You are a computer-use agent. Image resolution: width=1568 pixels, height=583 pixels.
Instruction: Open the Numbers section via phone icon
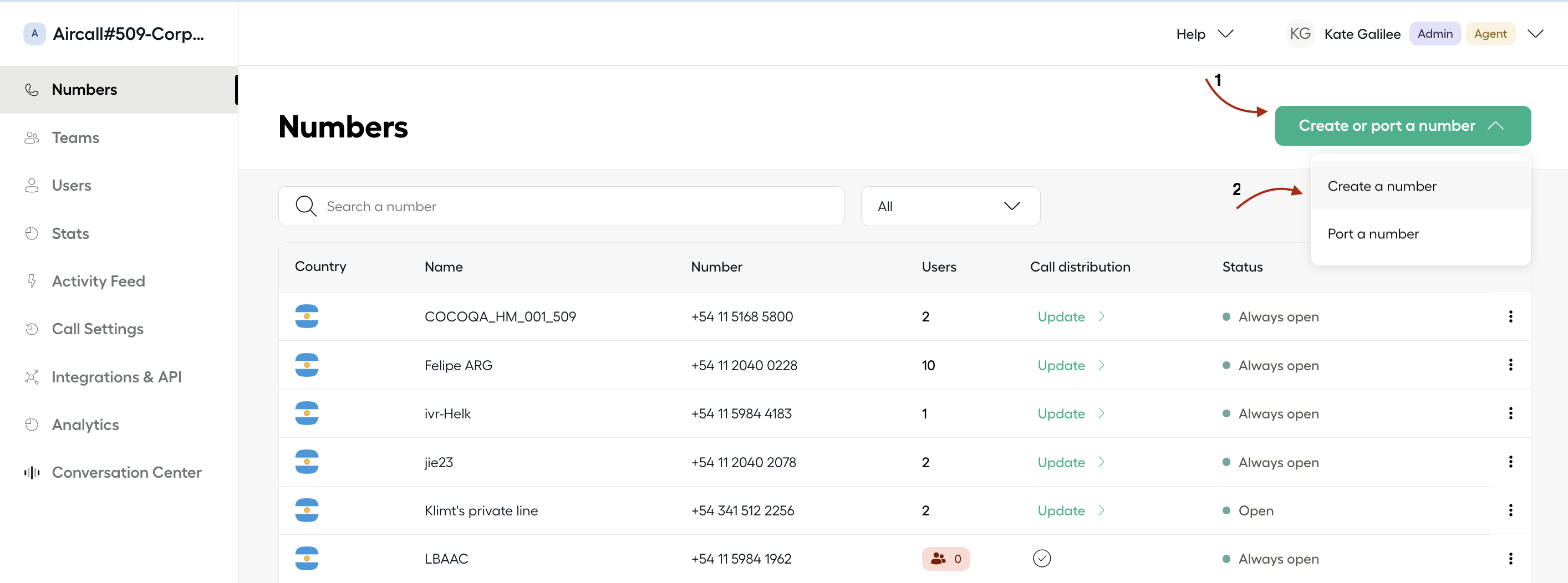pyautogui.click(x=32, y=90)
